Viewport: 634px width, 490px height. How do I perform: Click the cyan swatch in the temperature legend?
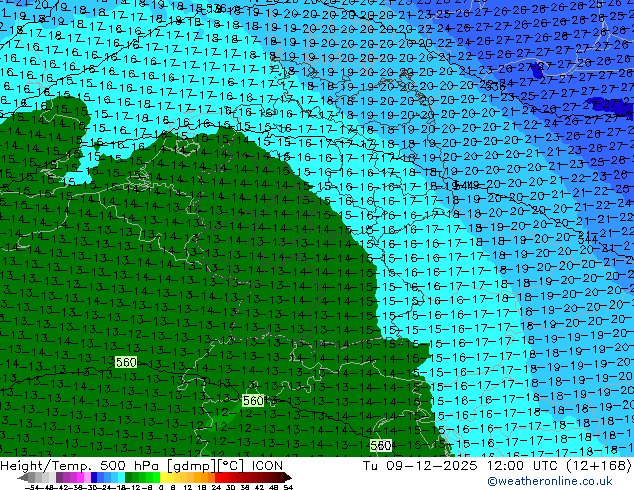(x=121, y=477)
